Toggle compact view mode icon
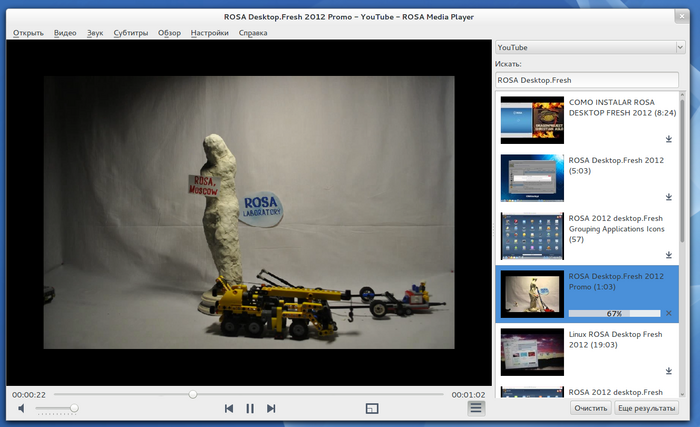700x427 pixels. (x=372, y=408)
